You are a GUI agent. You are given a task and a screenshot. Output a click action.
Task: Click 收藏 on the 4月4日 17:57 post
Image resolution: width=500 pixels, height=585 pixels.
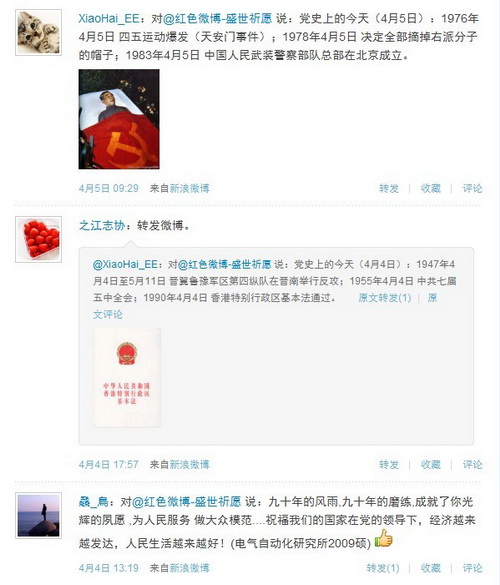431,464
